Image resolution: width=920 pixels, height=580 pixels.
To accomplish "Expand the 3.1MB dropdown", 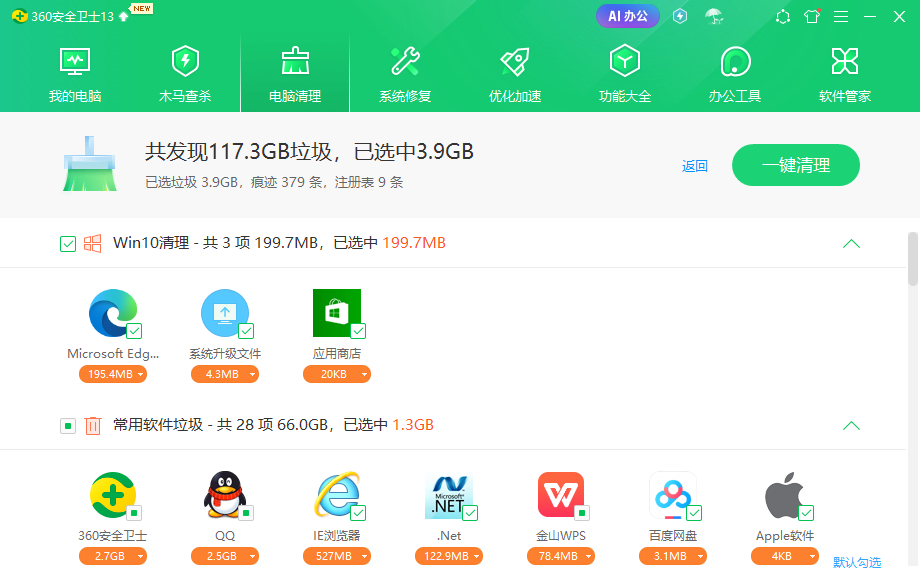I will pos(701,556).
